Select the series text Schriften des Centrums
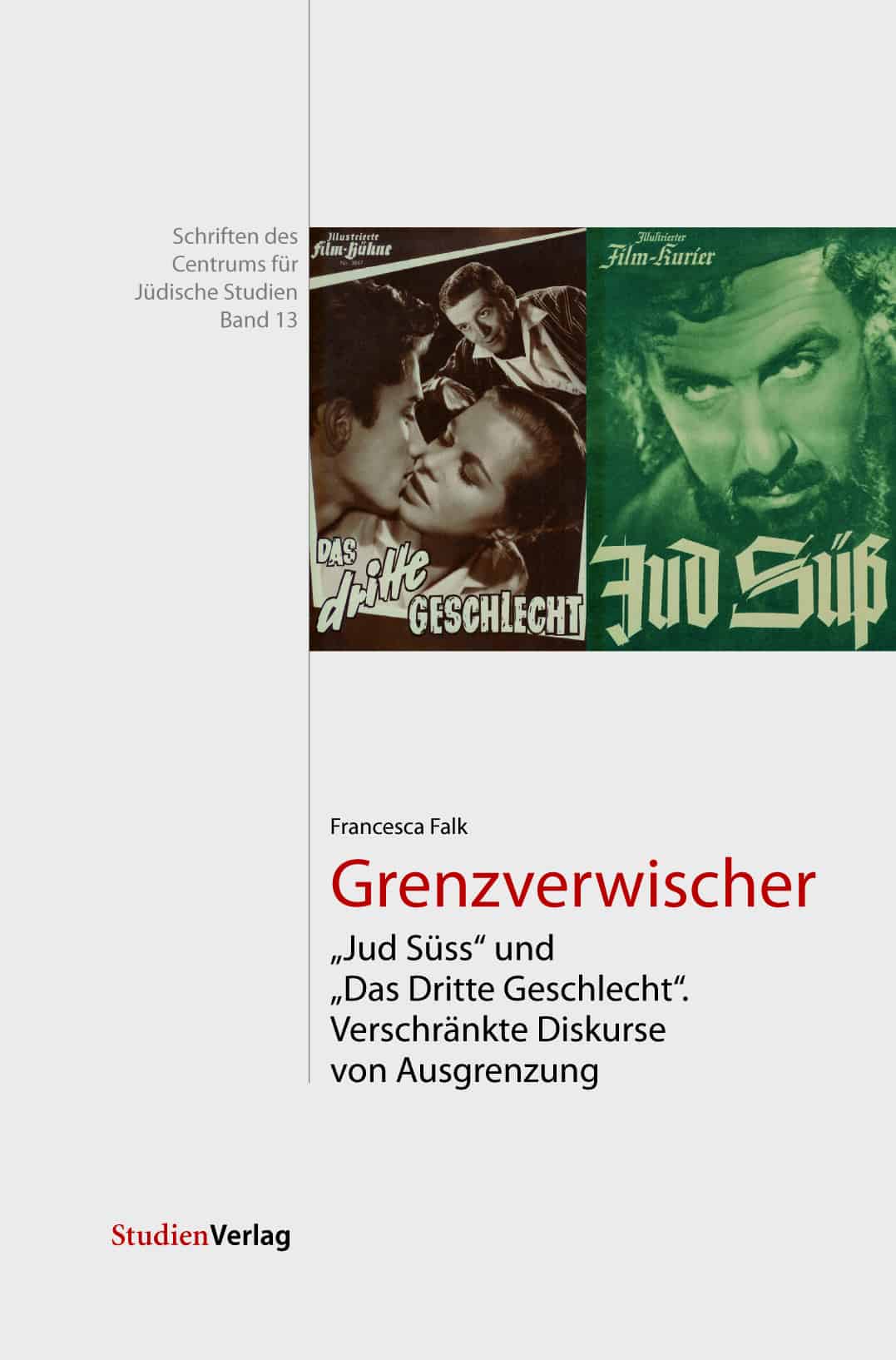 pos(235,251)
